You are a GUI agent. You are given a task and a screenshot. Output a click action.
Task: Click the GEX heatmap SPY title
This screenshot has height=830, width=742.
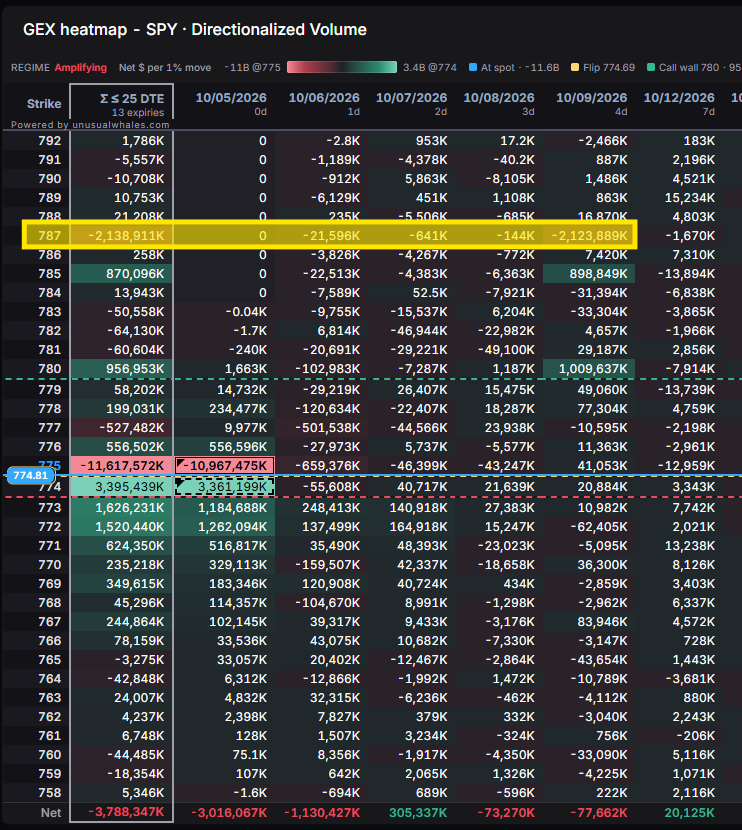pyautogui.click(x=195, y=30)
